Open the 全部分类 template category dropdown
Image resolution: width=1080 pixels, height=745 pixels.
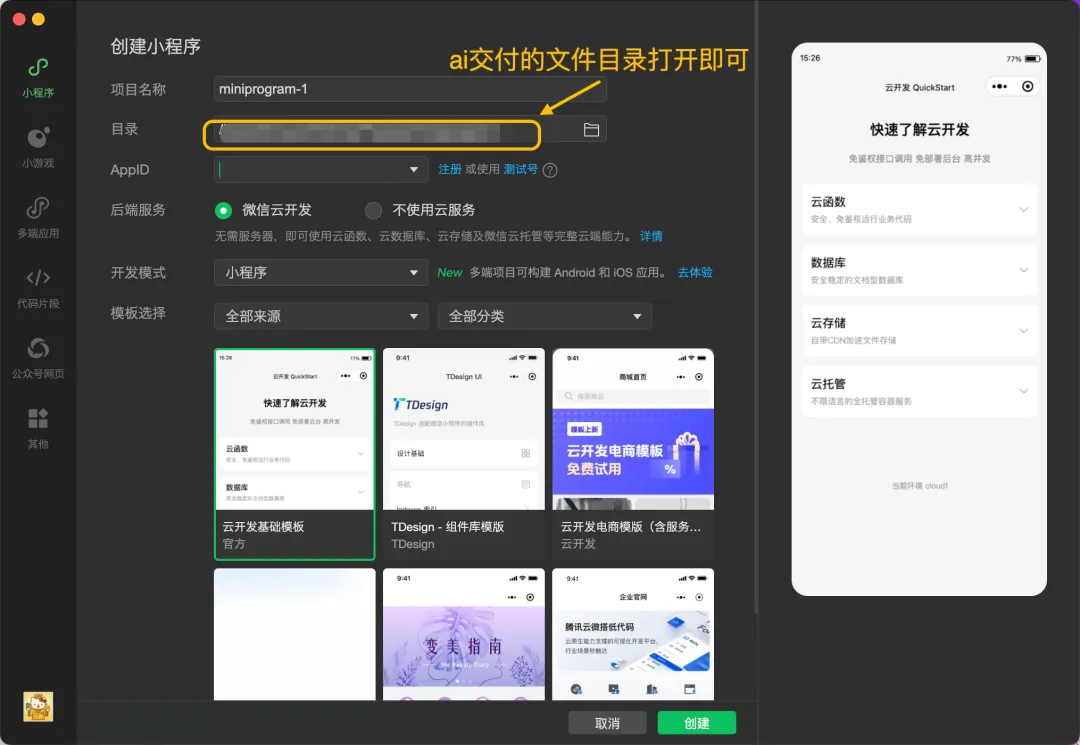545,316
